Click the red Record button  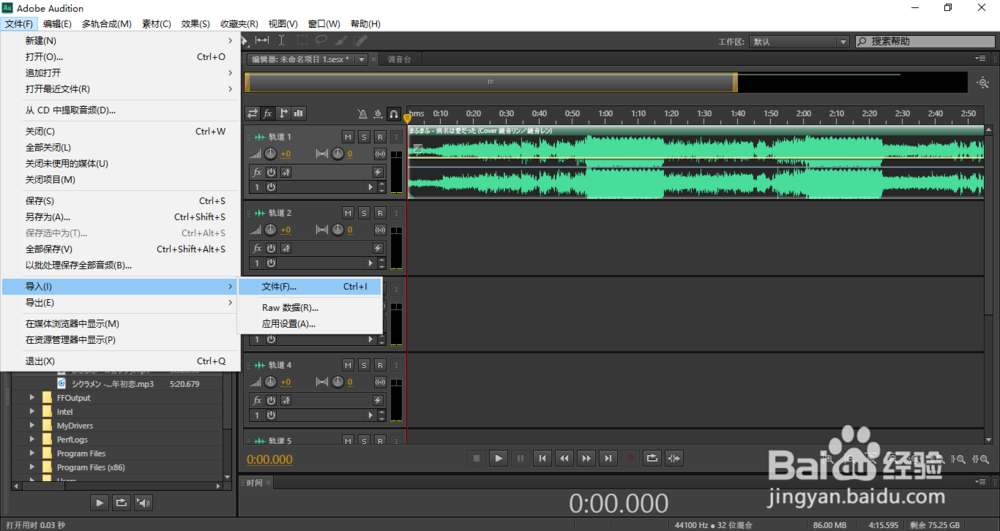630,458
